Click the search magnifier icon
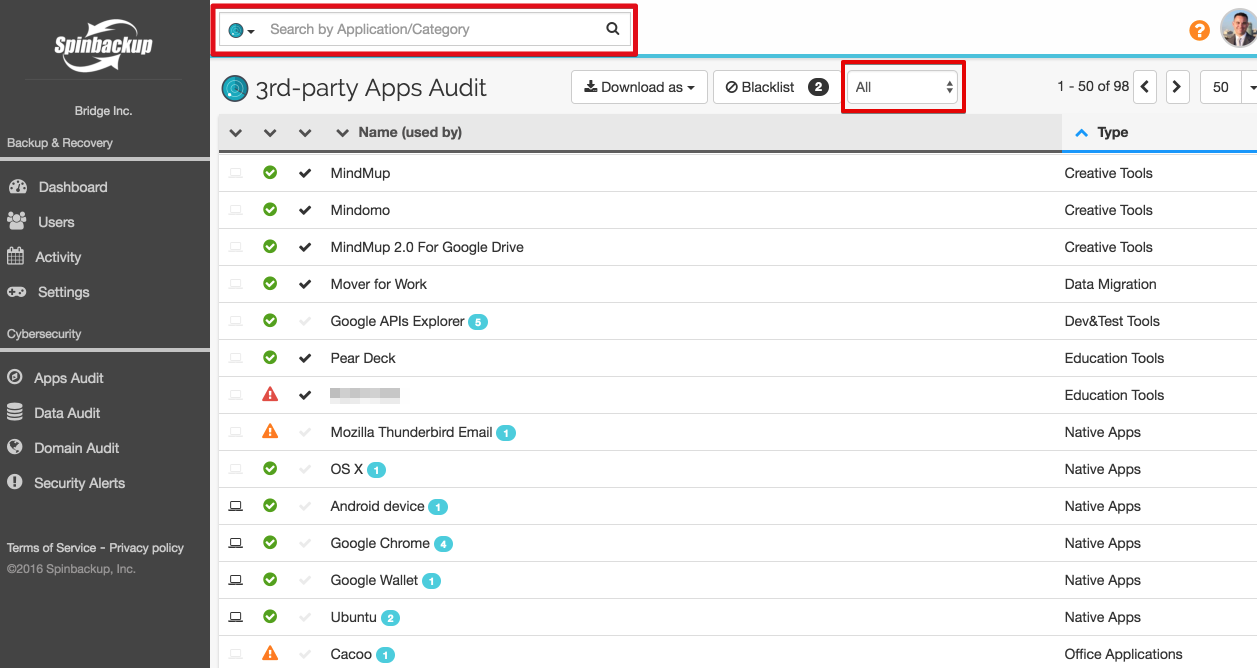The image size is (1257, 668). (x=613, y=29)
